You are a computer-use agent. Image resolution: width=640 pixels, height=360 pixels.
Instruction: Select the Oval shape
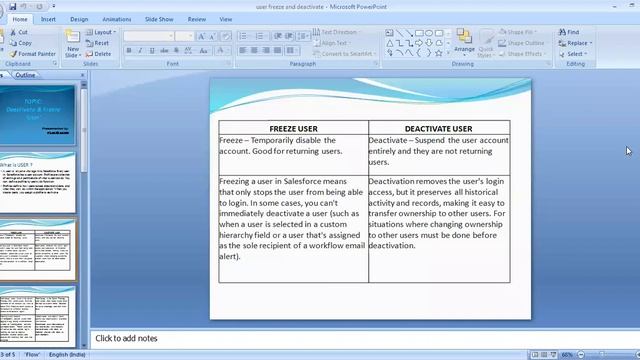click(x=429, y=33)
